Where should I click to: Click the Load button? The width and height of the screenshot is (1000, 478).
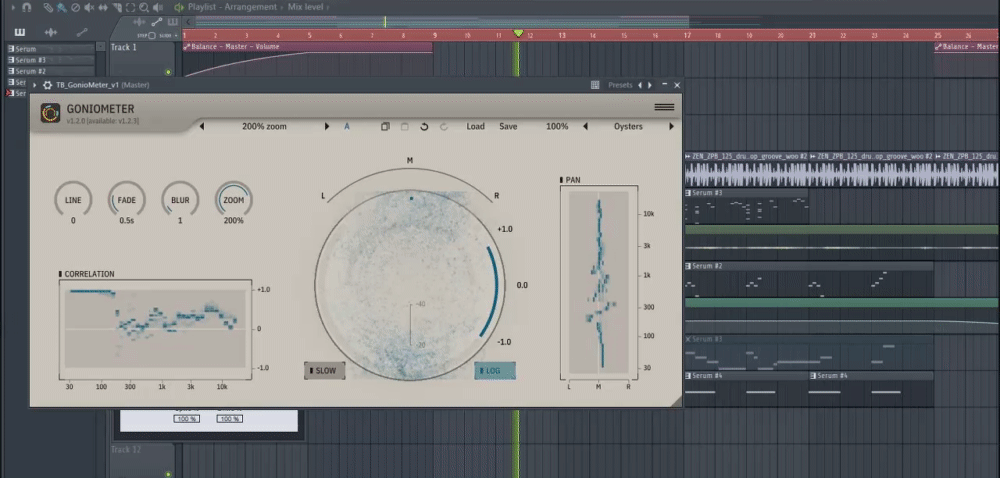pyautogui.click(x=475, y=126)
